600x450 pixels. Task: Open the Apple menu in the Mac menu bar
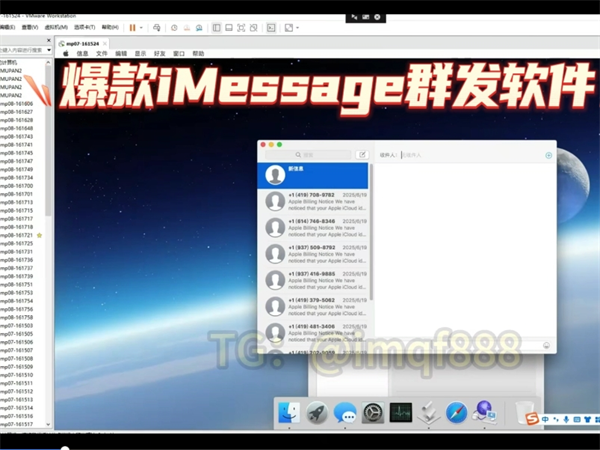(66, 53)
